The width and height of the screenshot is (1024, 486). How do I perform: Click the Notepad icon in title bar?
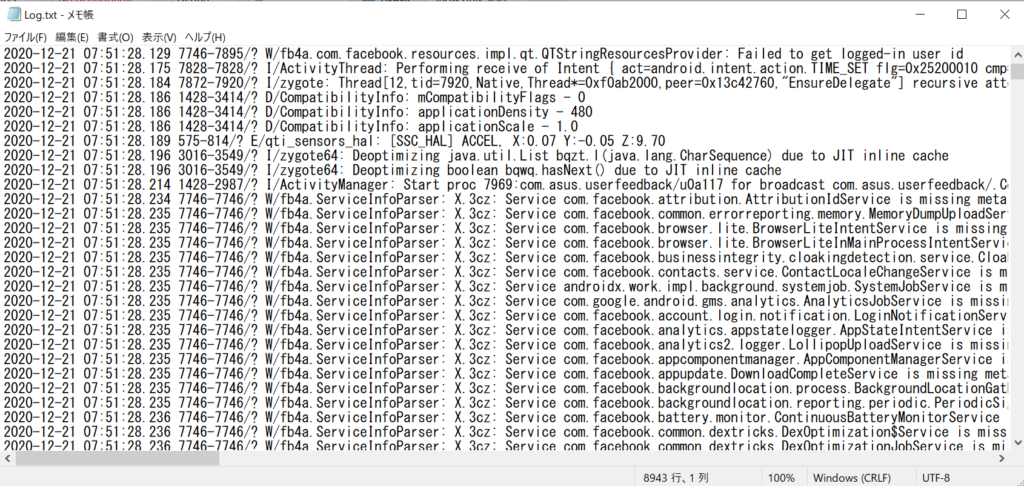(13, 14)
